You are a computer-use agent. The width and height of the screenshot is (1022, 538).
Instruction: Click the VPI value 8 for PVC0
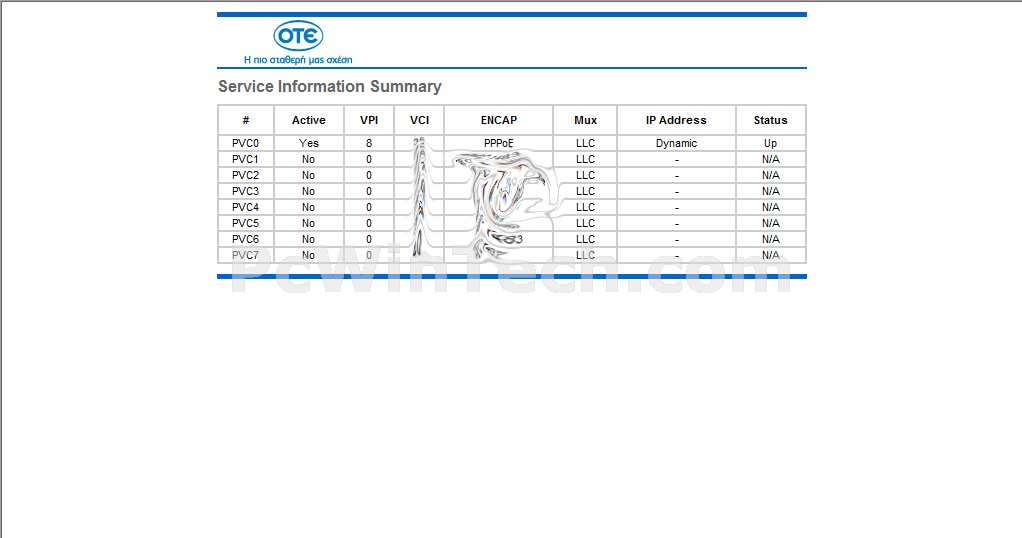[x=369, y=143]
